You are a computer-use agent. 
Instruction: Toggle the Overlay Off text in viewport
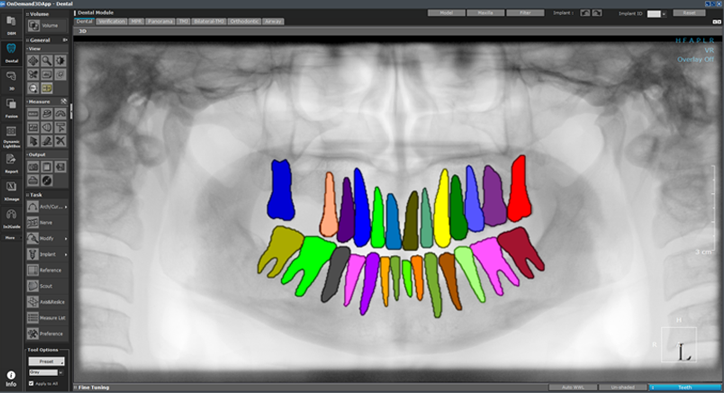coord(695,60)
